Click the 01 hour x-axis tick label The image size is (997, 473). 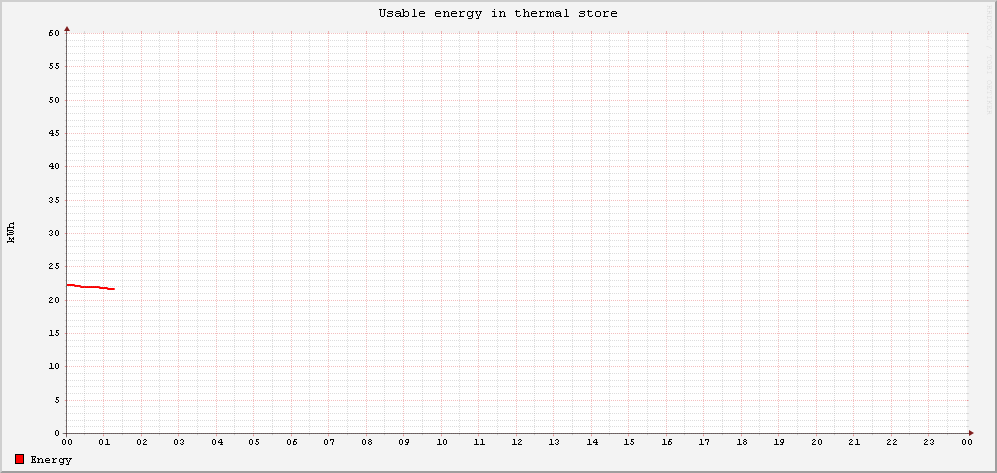coord(104,442)
